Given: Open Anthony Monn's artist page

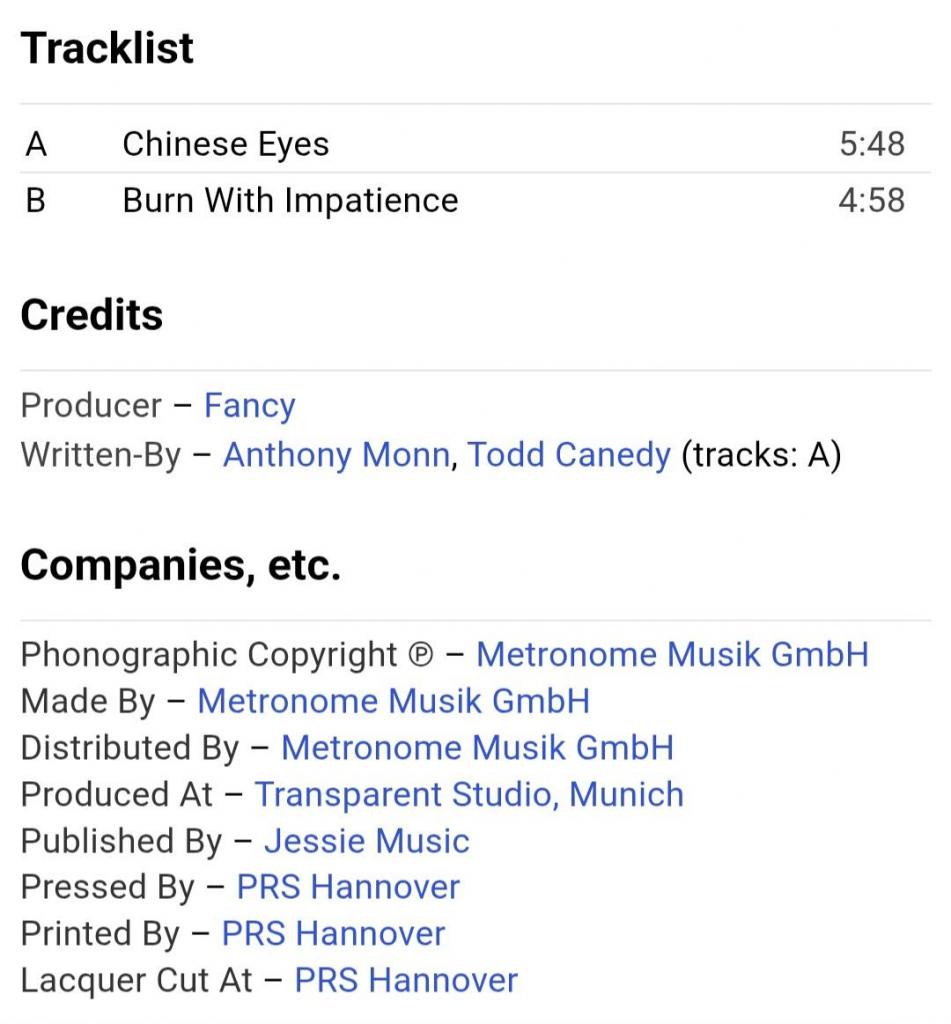Looking at the screenshot, I should click(x=335, y=455).
